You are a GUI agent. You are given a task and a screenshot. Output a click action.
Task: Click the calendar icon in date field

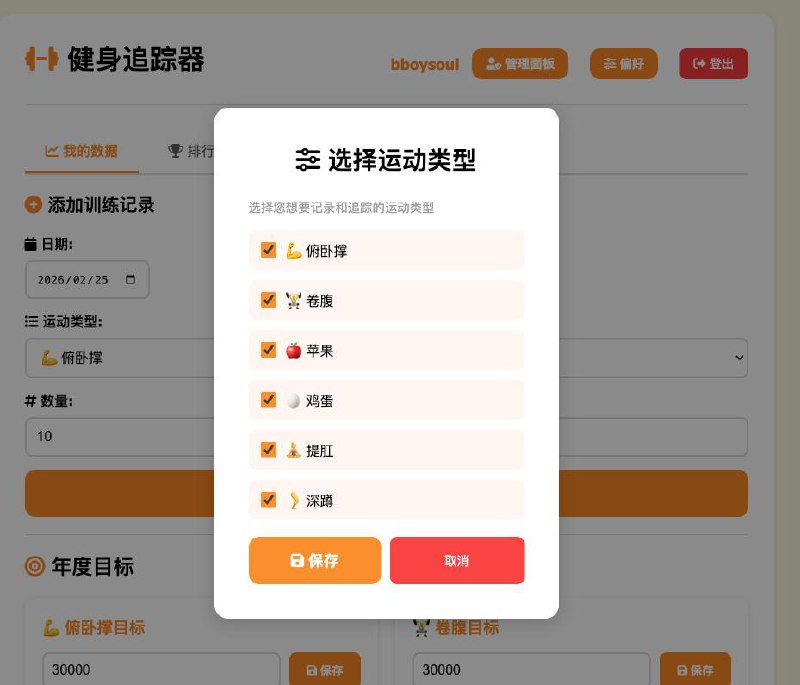click(131, 279)
